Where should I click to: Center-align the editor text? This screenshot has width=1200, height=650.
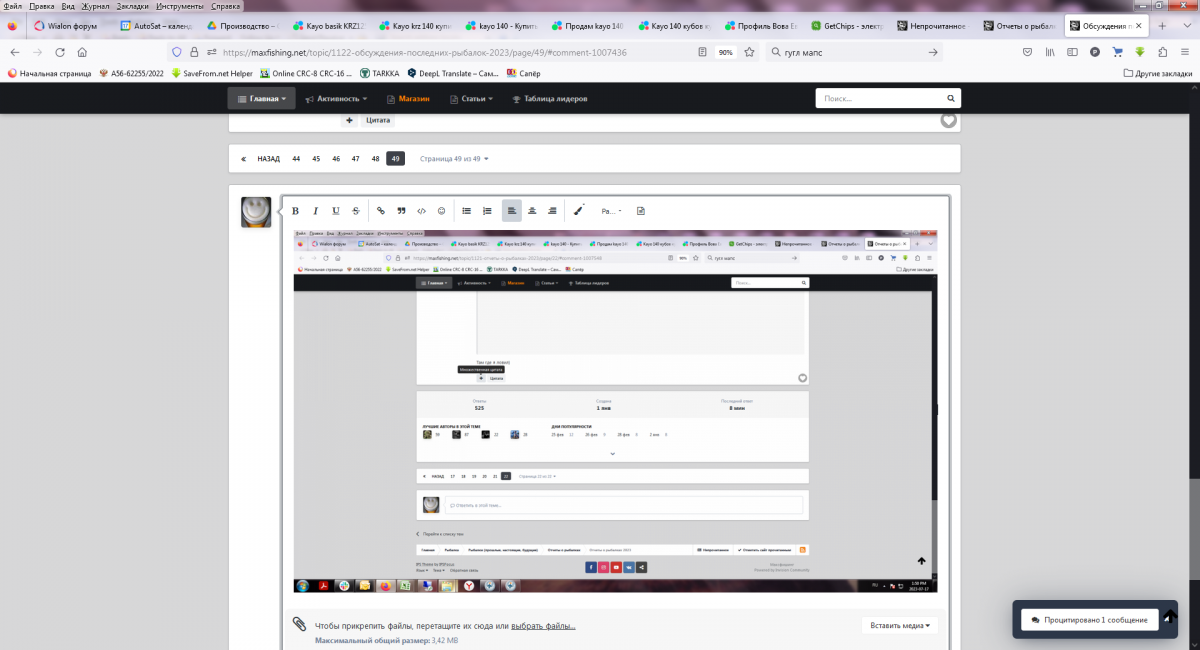(x=532, y=211)
